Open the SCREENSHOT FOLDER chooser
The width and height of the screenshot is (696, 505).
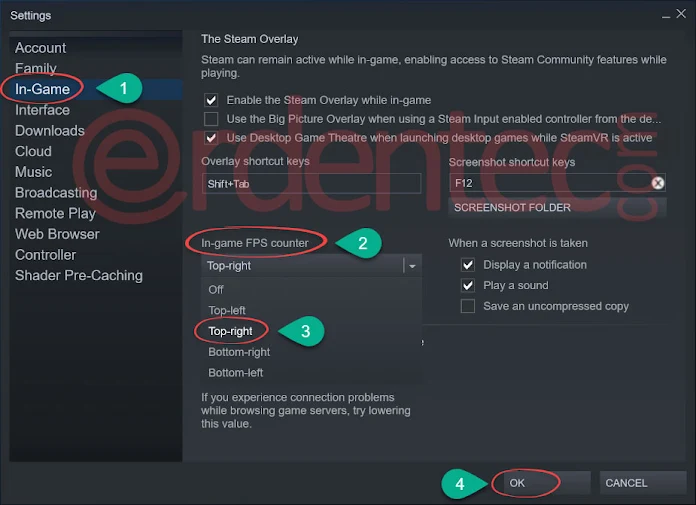click(557, 207)
